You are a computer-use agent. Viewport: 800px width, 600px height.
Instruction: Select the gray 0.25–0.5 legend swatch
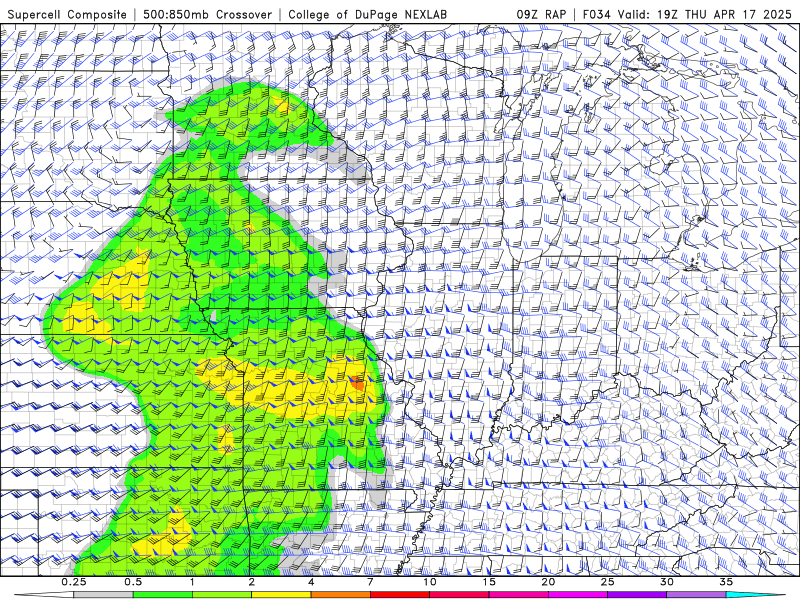click(104, 595)
